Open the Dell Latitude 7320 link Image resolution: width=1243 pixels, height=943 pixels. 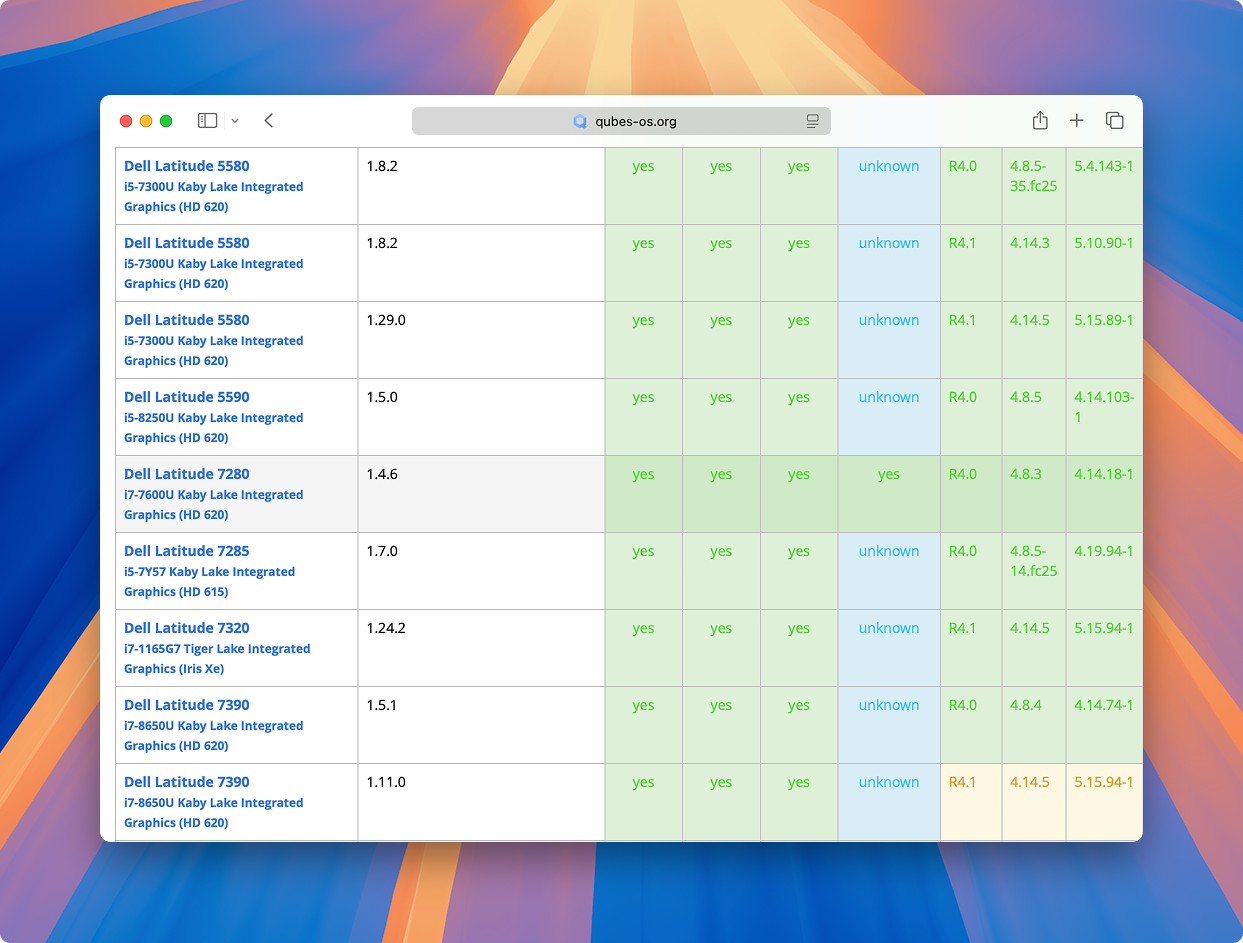point(187,628)
